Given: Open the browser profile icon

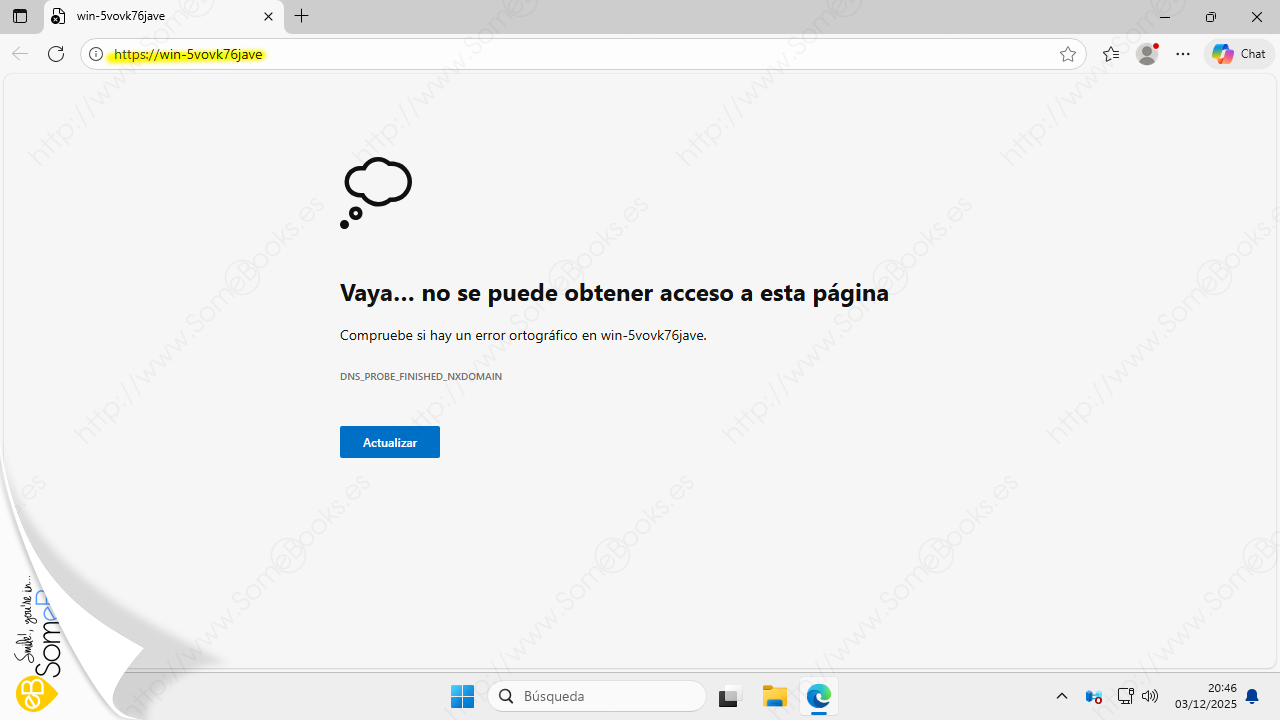Looking at the screenshot, I should 1147,54.
